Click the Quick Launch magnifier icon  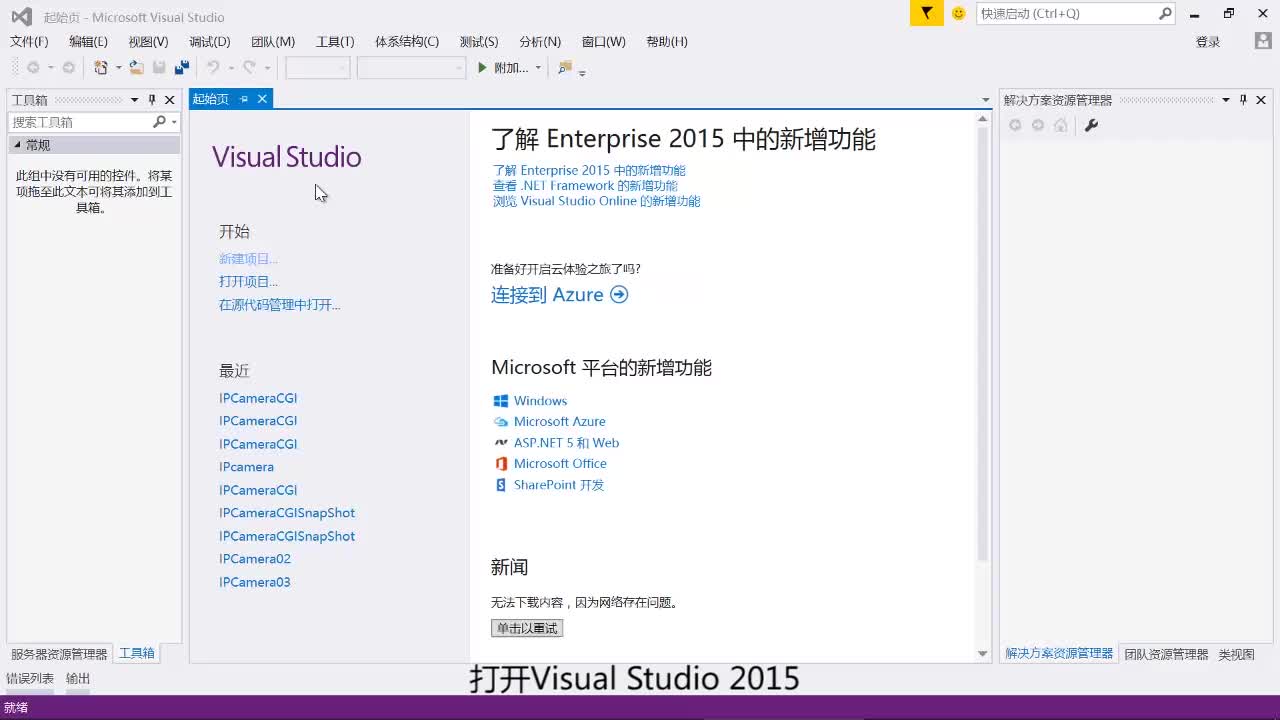[1165, 13]
